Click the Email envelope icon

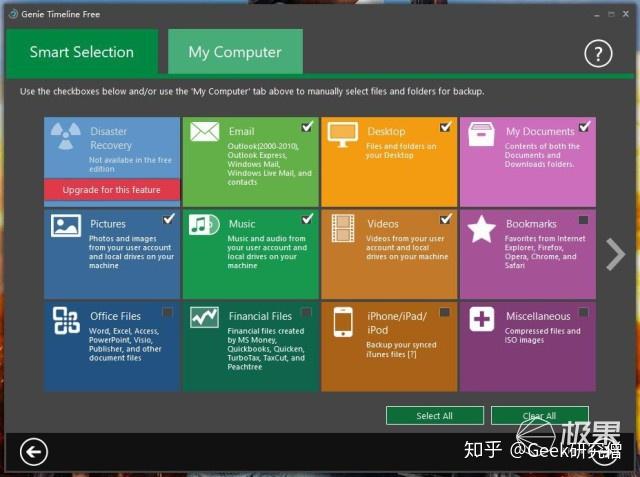[x=204, y=132]
